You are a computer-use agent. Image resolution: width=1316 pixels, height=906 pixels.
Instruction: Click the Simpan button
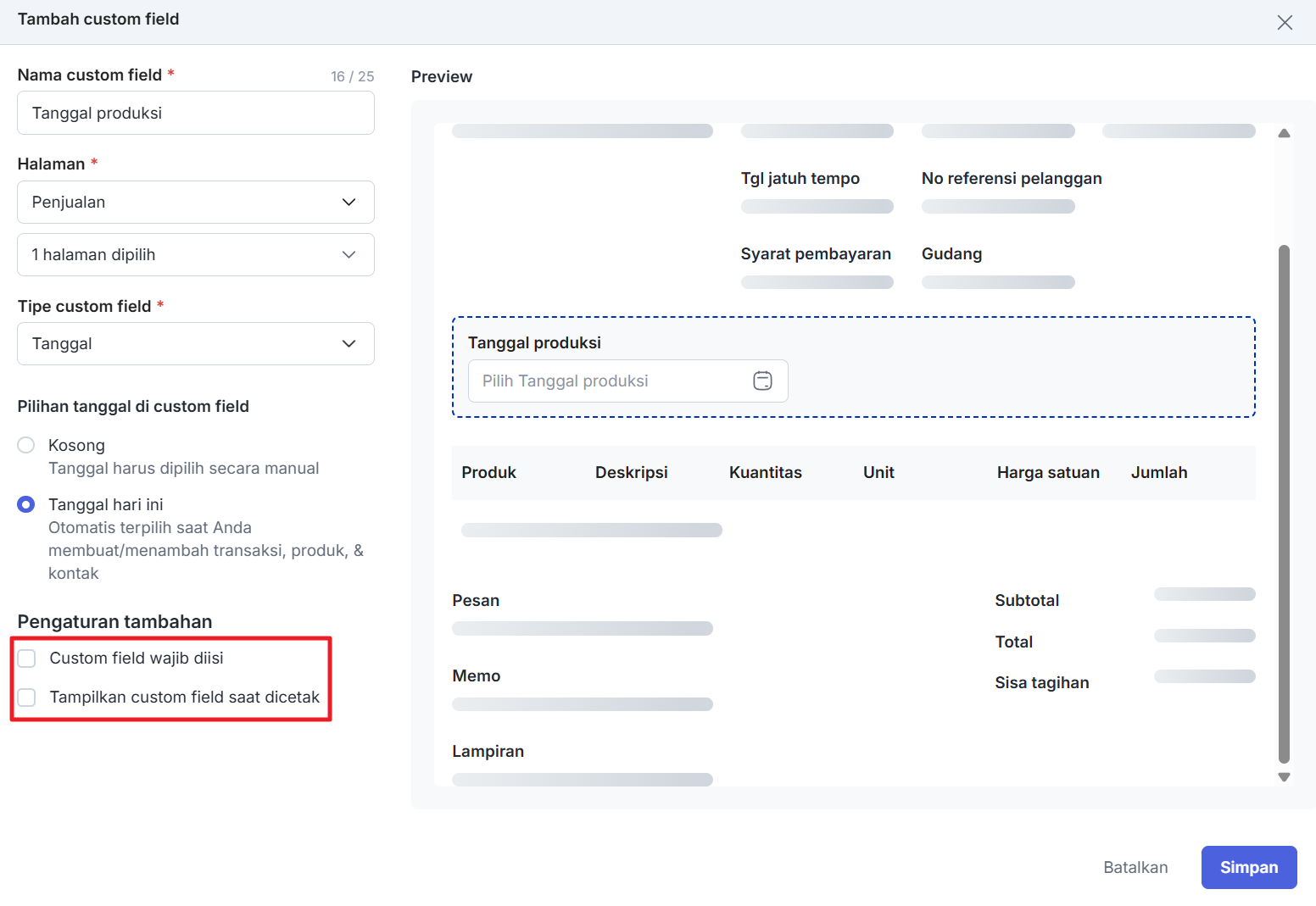[x=1248, y=867]
